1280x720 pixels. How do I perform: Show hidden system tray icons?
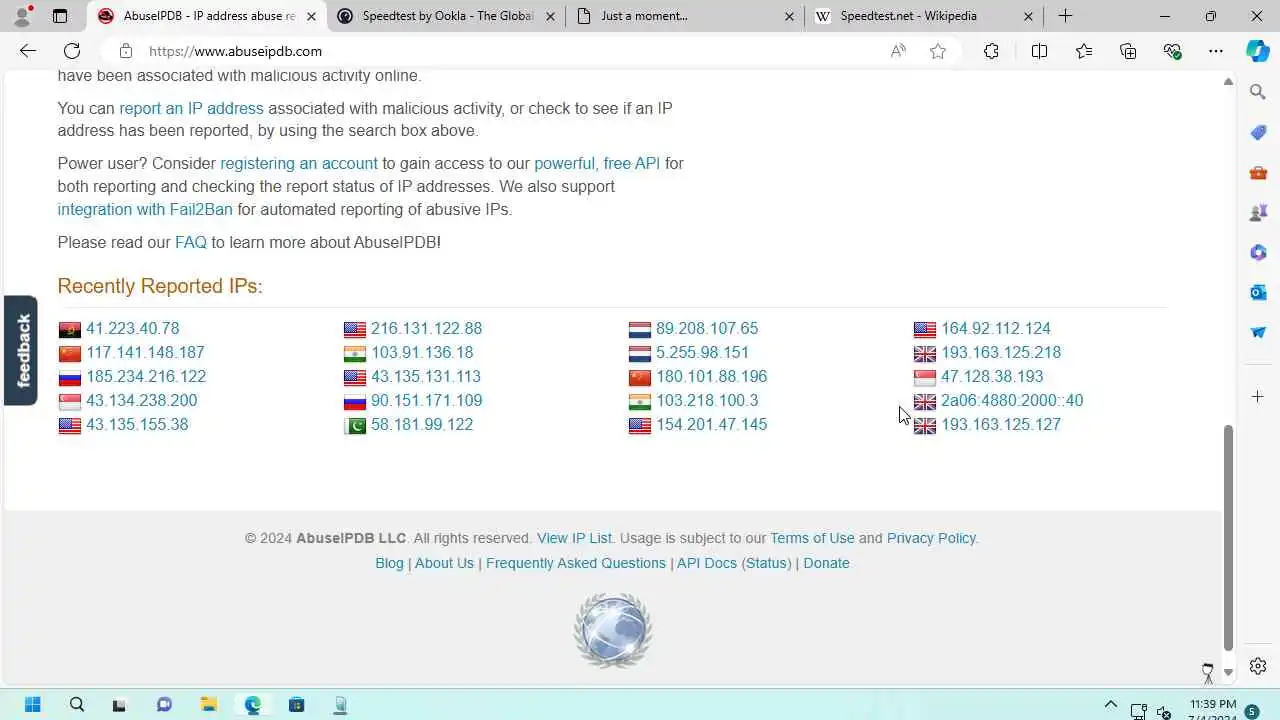pos(1110,705)
